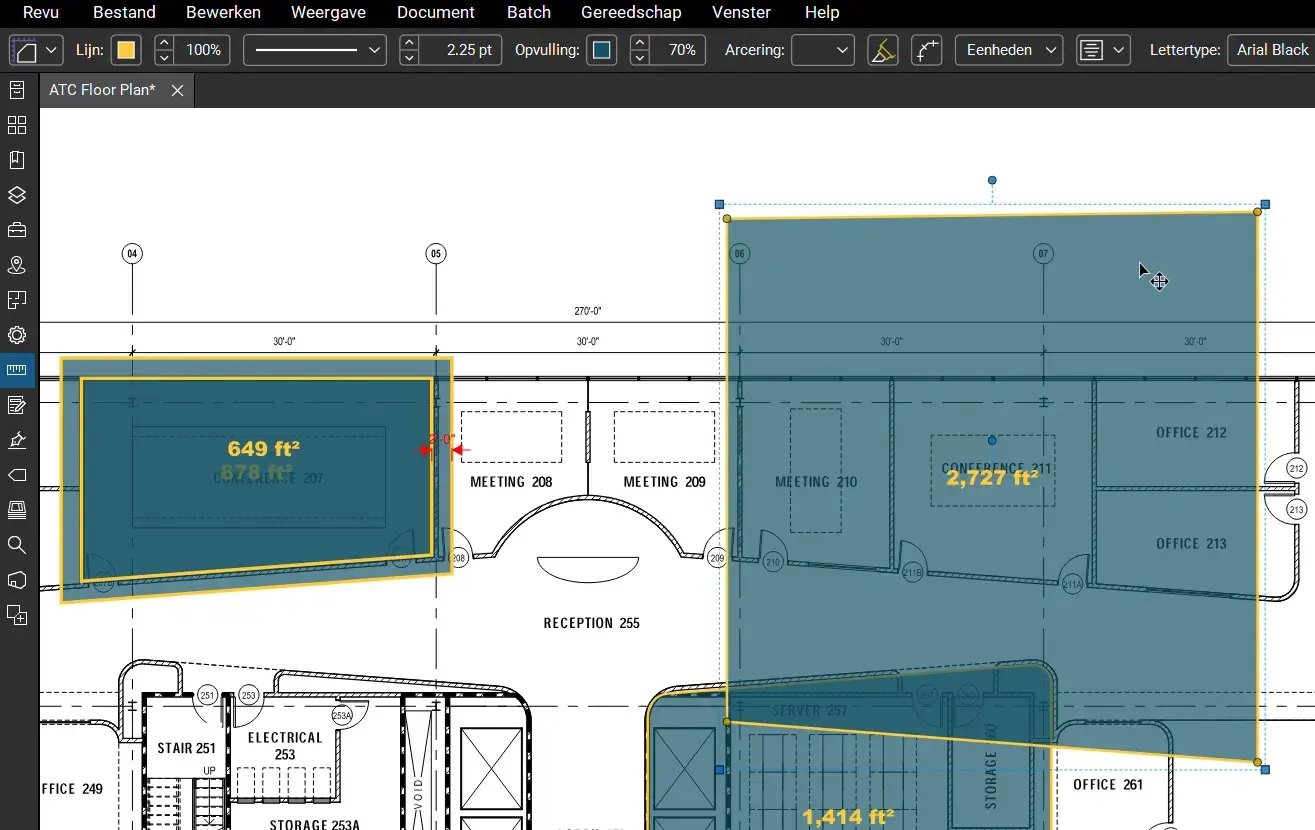Click the rotation handle above selected area

[x=992, y=181]
